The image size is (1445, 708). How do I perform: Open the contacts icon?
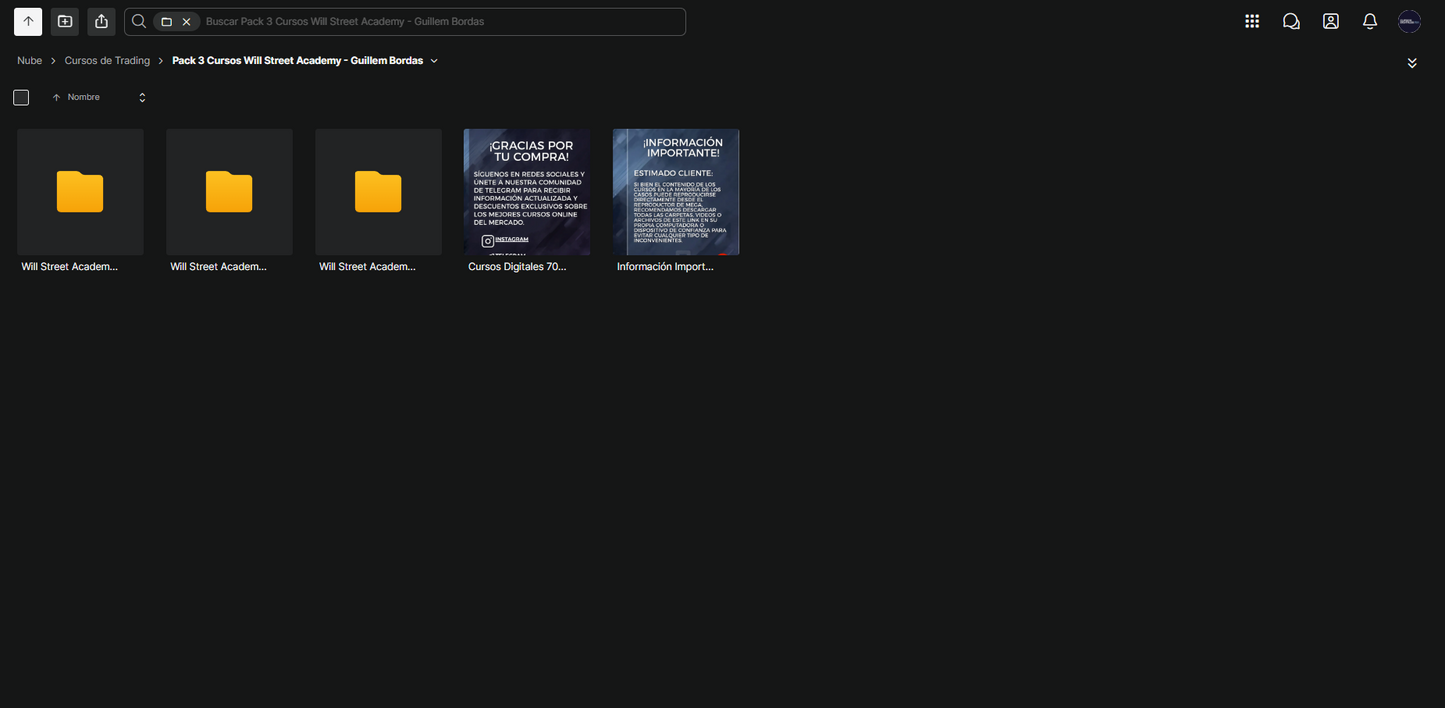[1331, 21]
